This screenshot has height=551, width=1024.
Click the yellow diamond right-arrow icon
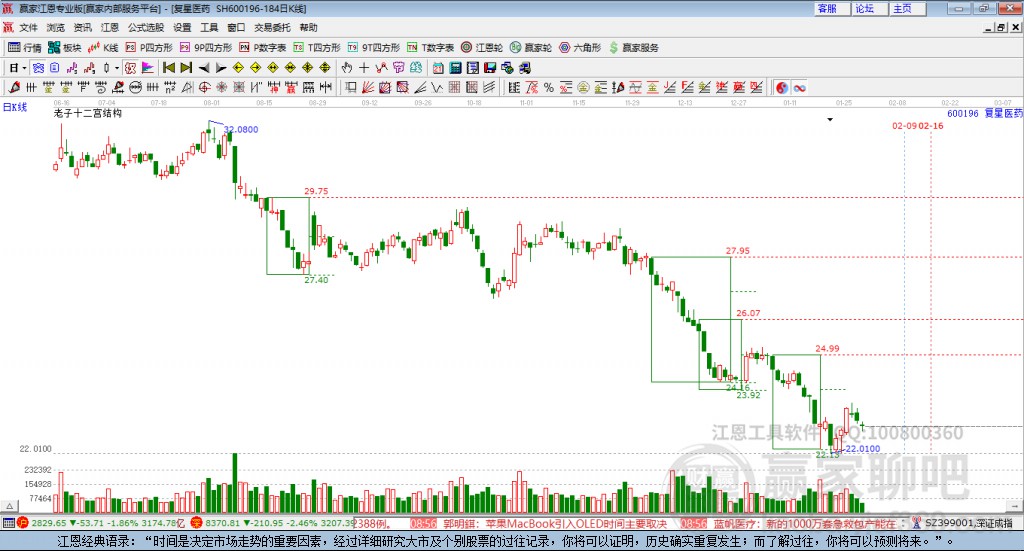[x=255, y=68]
